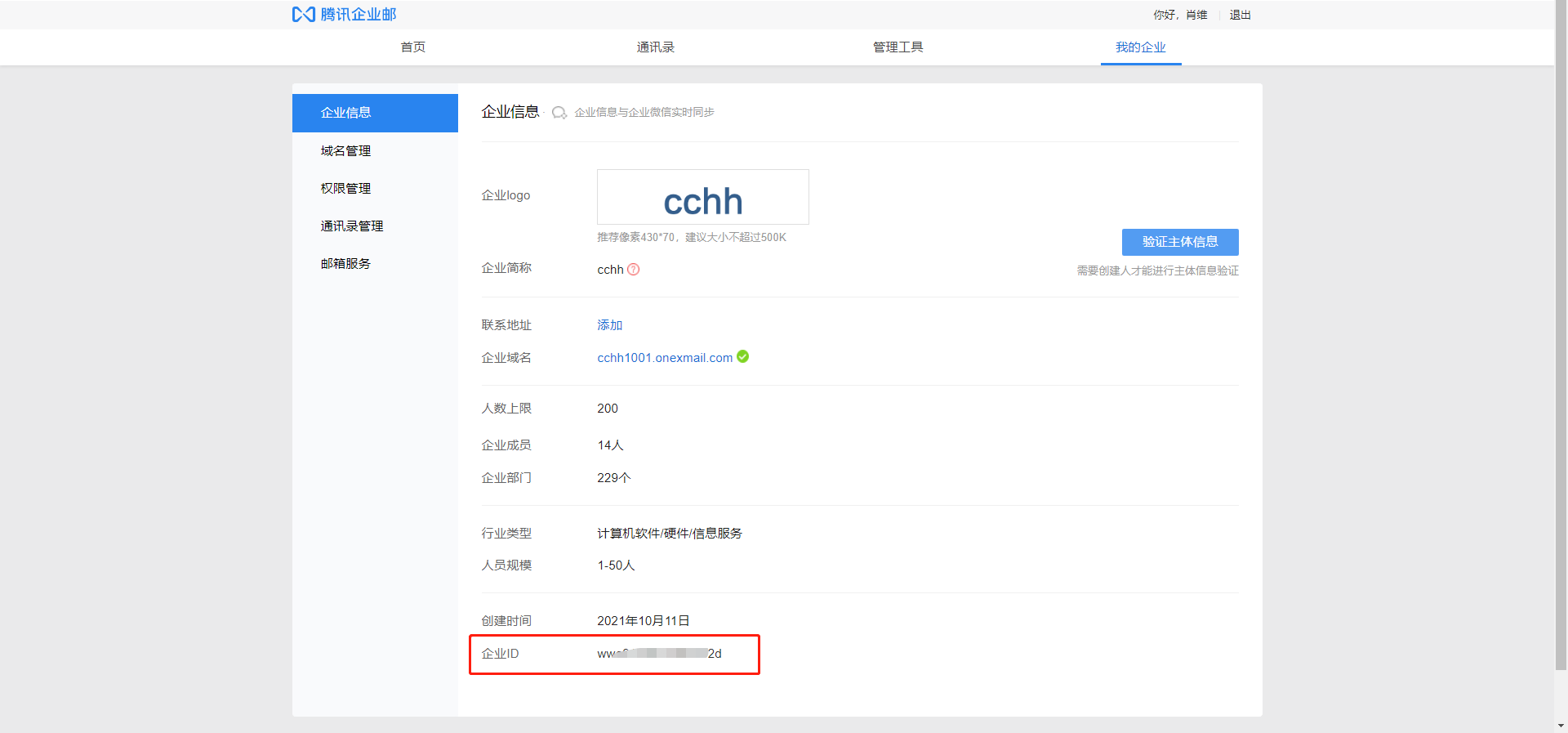The image size is (1568, 733).
Task: Click the creation date 2021年10月11日
Action: coord(644,621)
